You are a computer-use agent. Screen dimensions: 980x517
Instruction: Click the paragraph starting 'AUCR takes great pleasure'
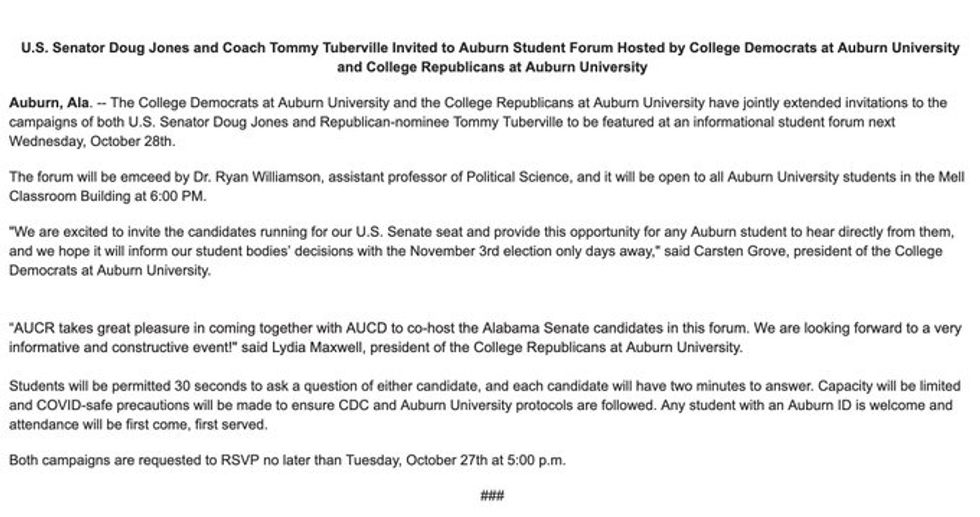coord(485,338)
